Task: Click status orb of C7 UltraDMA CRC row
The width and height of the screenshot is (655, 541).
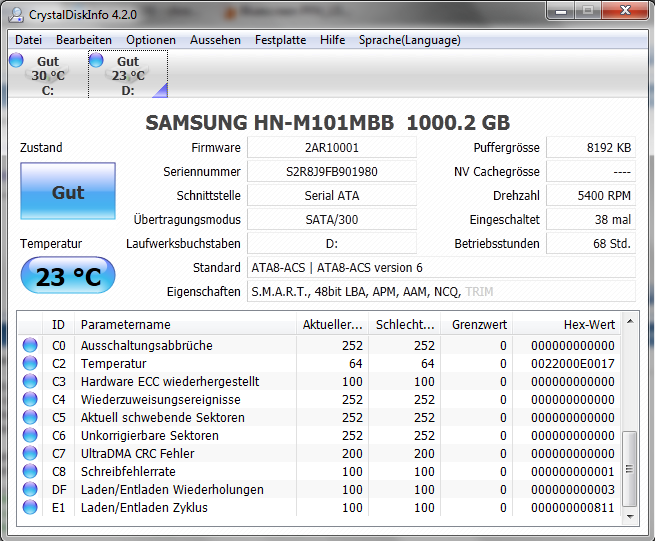Action: tap(30, 453)
